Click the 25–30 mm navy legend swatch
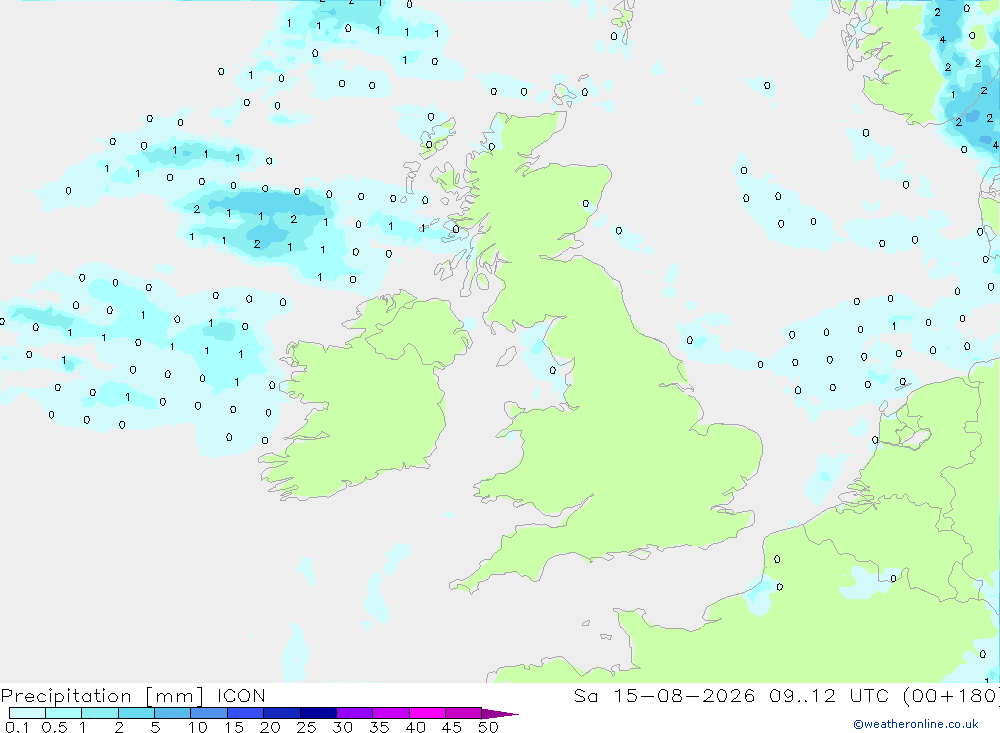 coord(318,713)
